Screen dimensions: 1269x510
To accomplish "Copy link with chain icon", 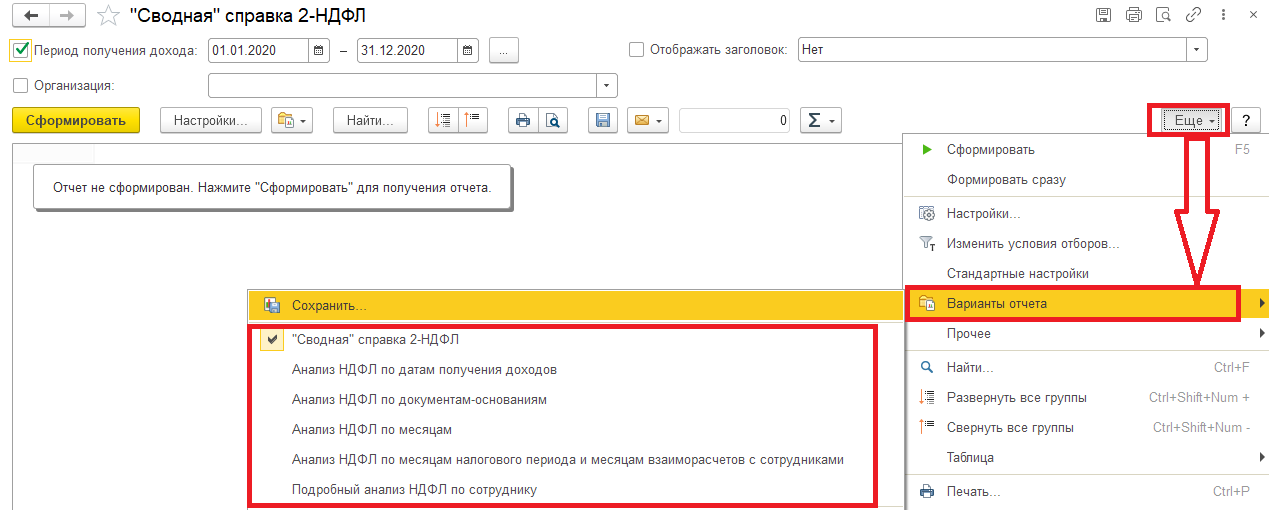I will pos(1192,15).
